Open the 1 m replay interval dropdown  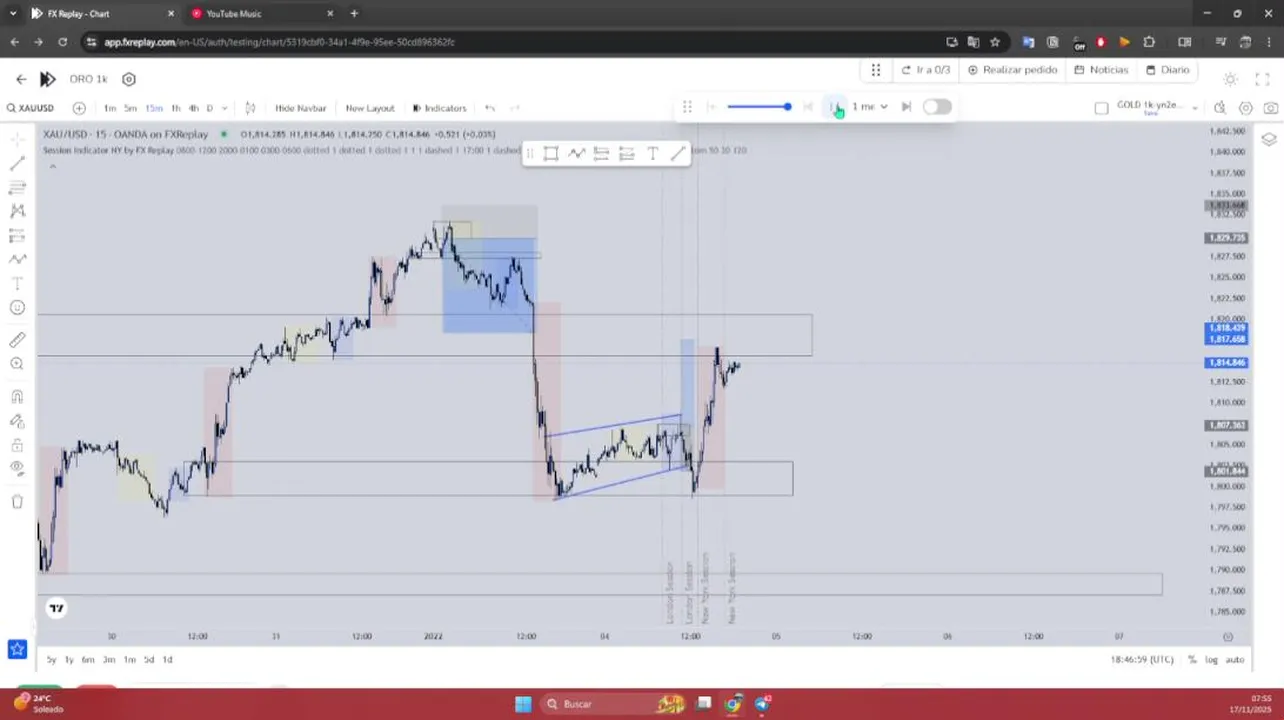(x=869, y=106)
